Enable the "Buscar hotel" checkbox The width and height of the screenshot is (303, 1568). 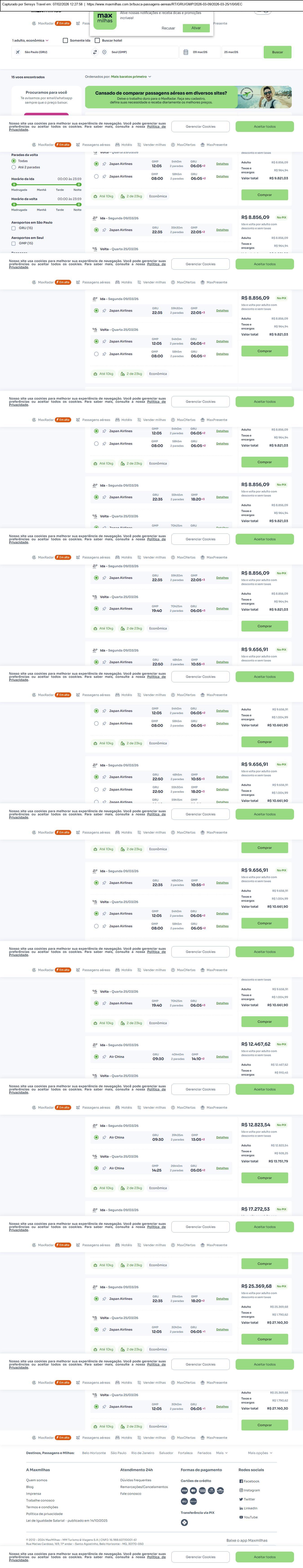pyautogui.click(x=97, y=41)
